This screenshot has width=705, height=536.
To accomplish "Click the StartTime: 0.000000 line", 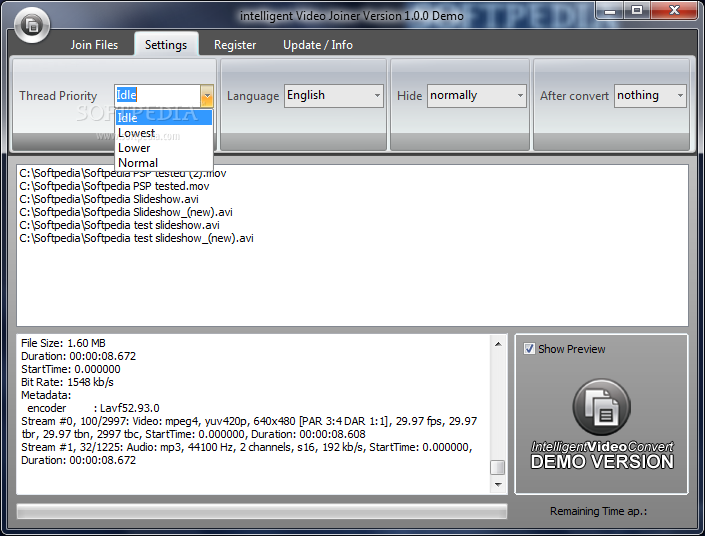I will (71, 369).
